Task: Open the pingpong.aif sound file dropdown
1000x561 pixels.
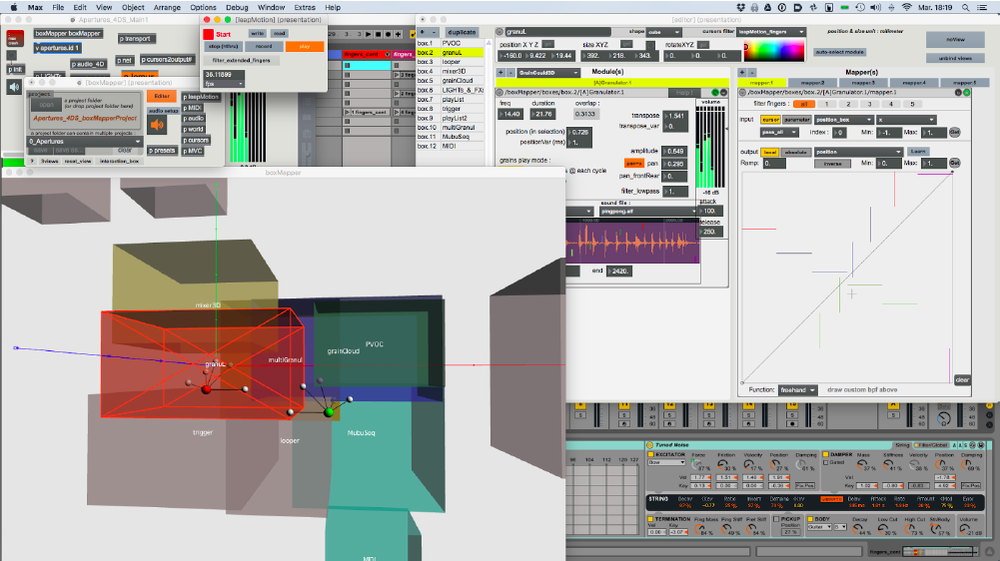Action: 649,211
